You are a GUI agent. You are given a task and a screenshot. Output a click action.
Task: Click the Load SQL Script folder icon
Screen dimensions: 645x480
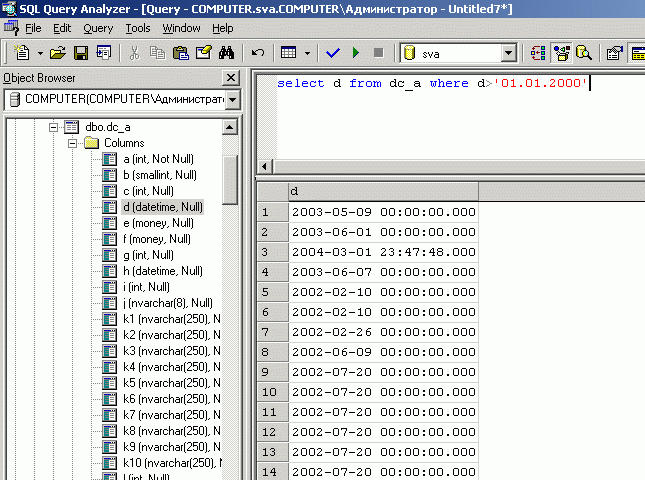(58, 53)
